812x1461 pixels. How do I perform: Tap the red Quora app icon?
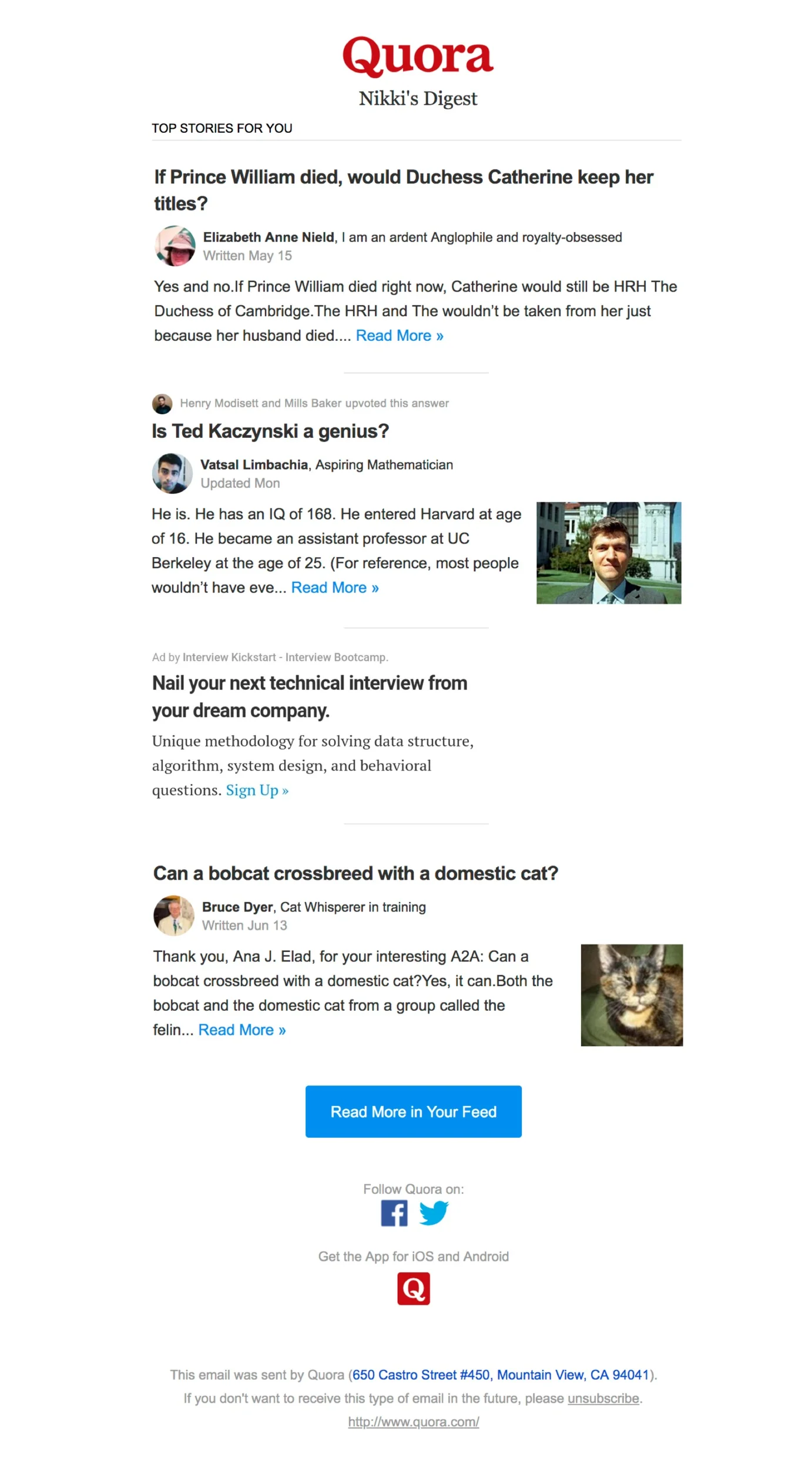click(x=414, y=1289)
